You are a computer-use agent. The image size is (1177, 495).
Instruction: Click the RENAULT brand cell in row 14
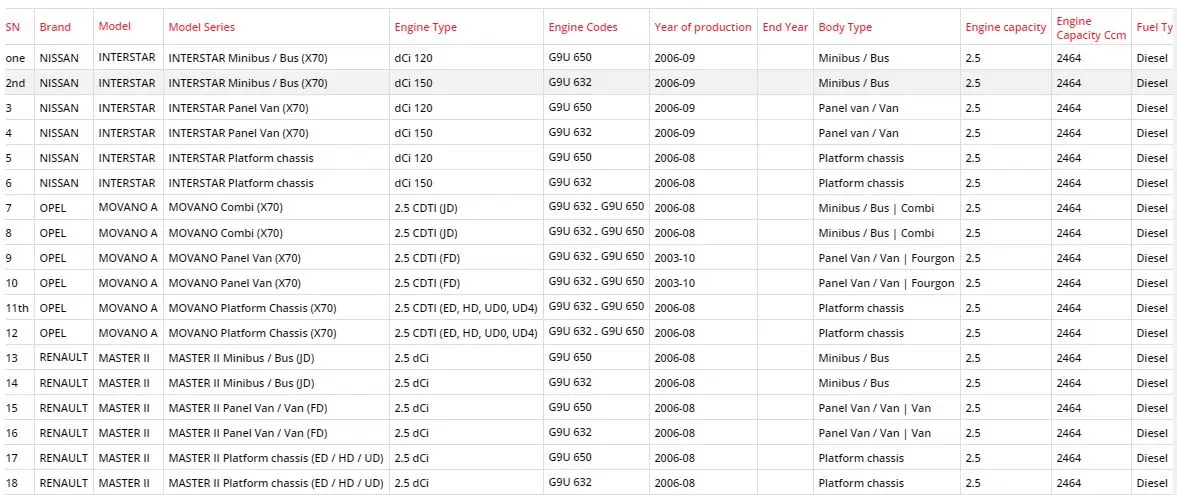[64, 383]
